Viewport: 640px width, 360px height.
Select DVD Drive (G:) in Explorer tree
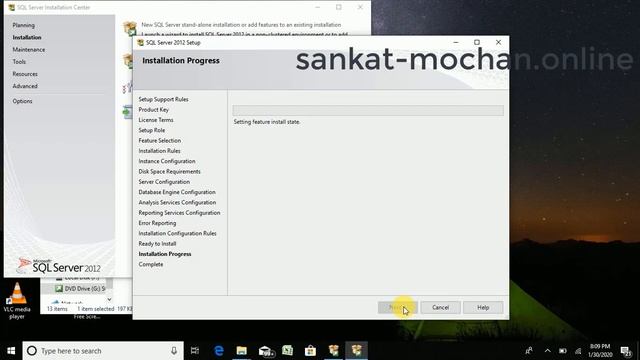[80, 289]
